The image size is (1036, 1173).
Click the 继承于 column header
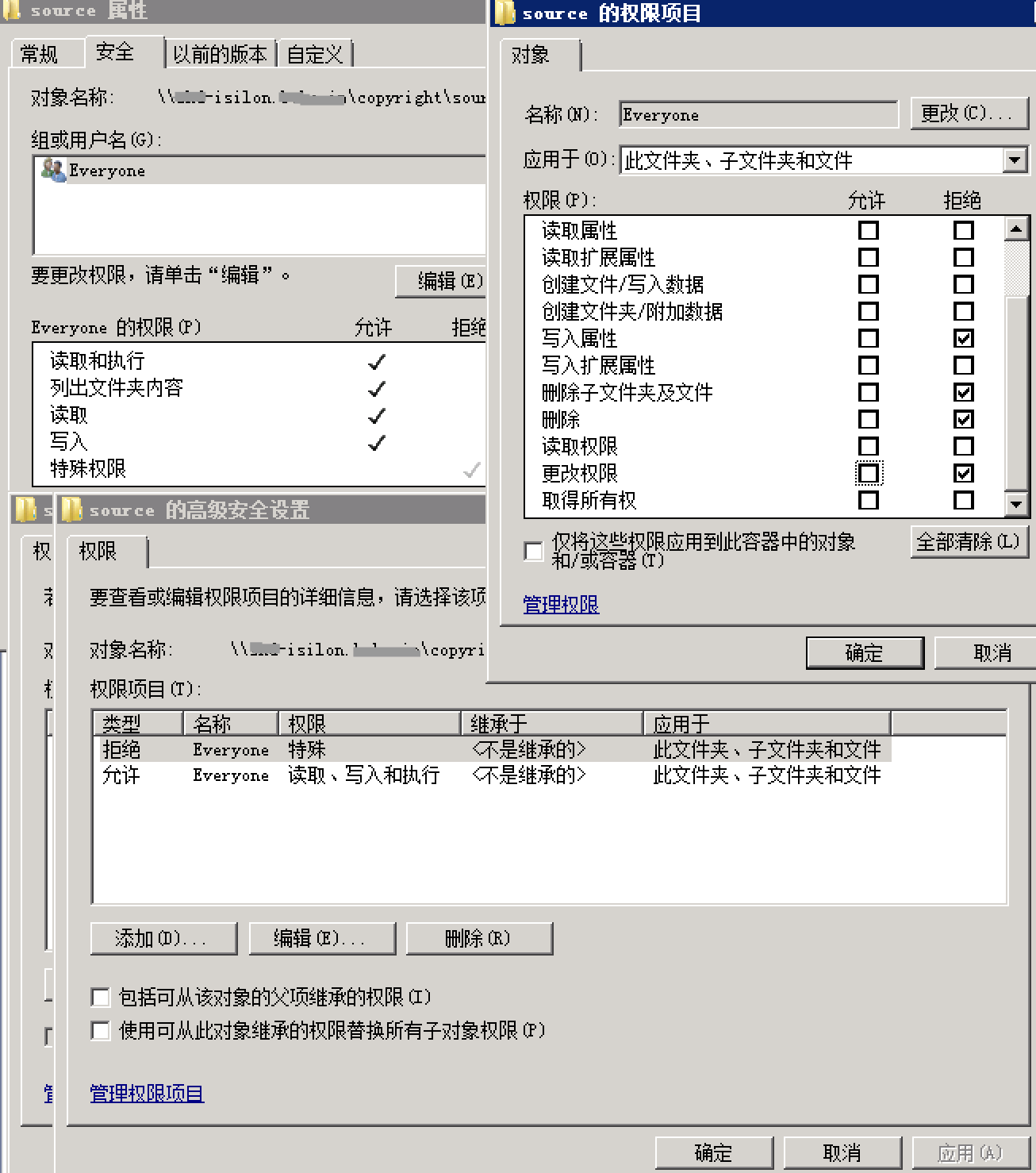tap(552, 724)
